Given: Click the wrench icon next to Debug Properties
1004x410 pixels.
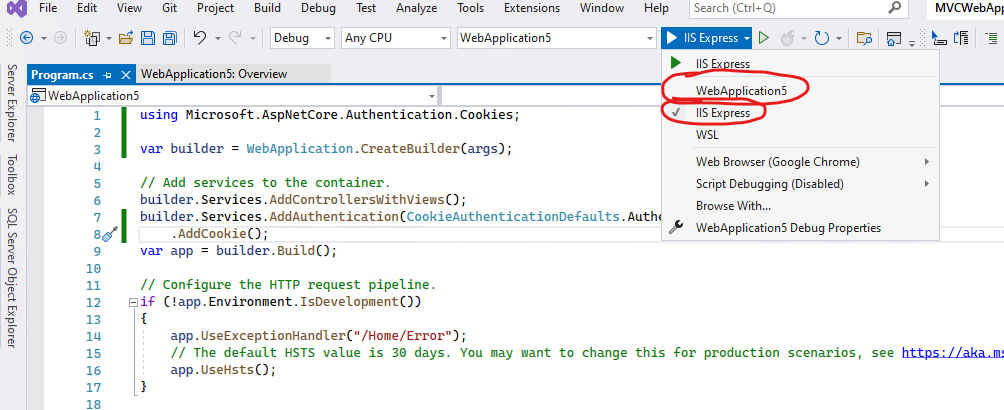Looking at the screenshot, I should (675, 228).
